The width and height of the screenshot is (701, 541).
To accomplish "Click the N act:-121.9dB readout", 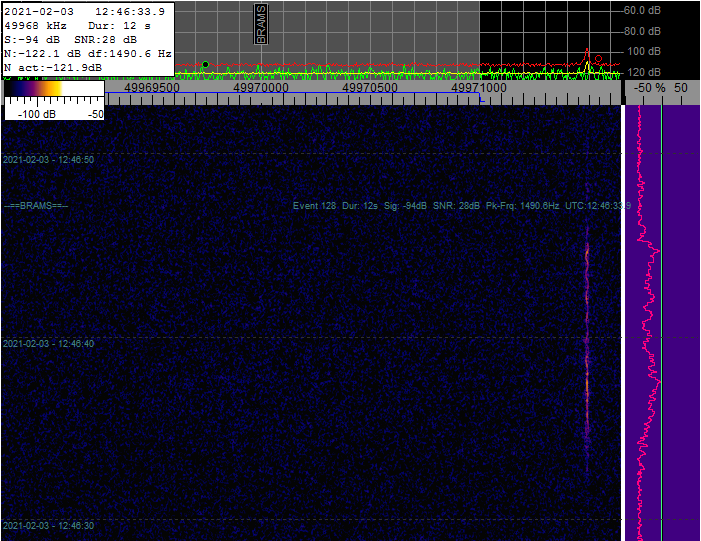I will [53, 68].
